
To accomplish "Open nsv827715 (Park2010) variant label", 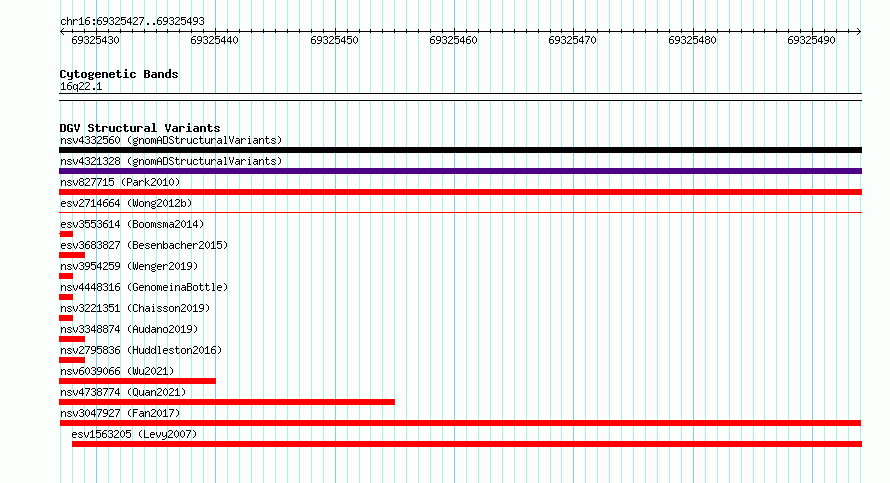I will click(x=120, y=182).
